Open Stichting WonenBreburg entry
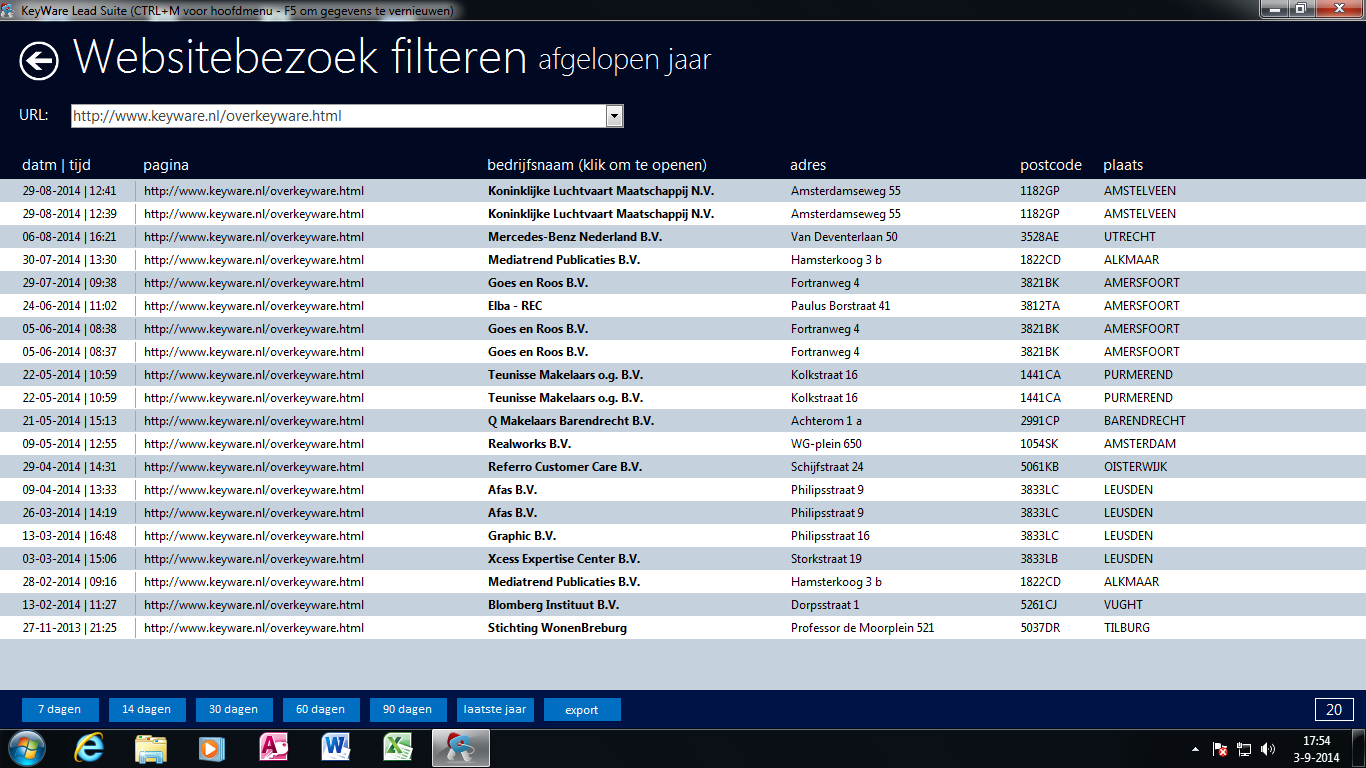1366x768 pixels. pyautogui.click(x=557, y=628)
